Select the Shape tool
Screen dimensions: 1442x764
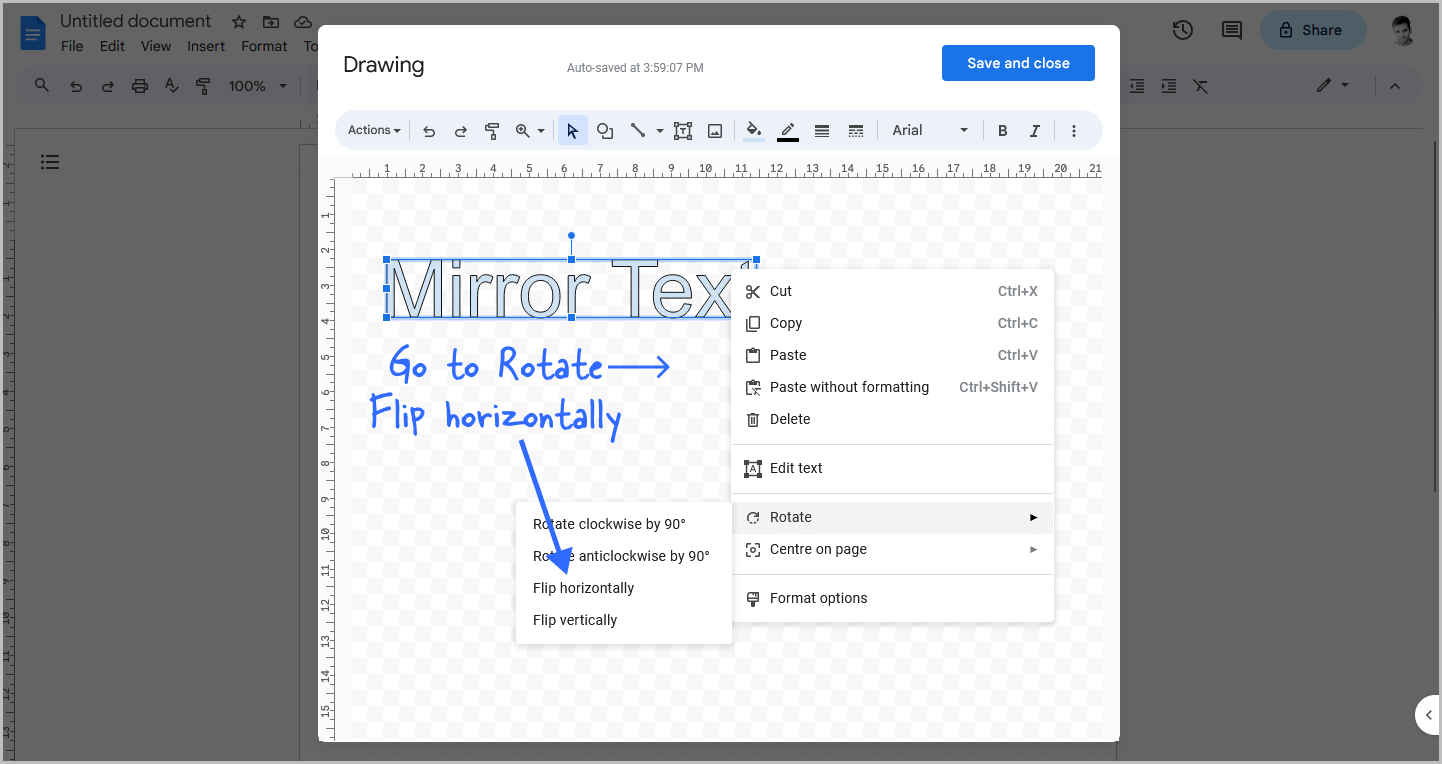tap(604, 130)
